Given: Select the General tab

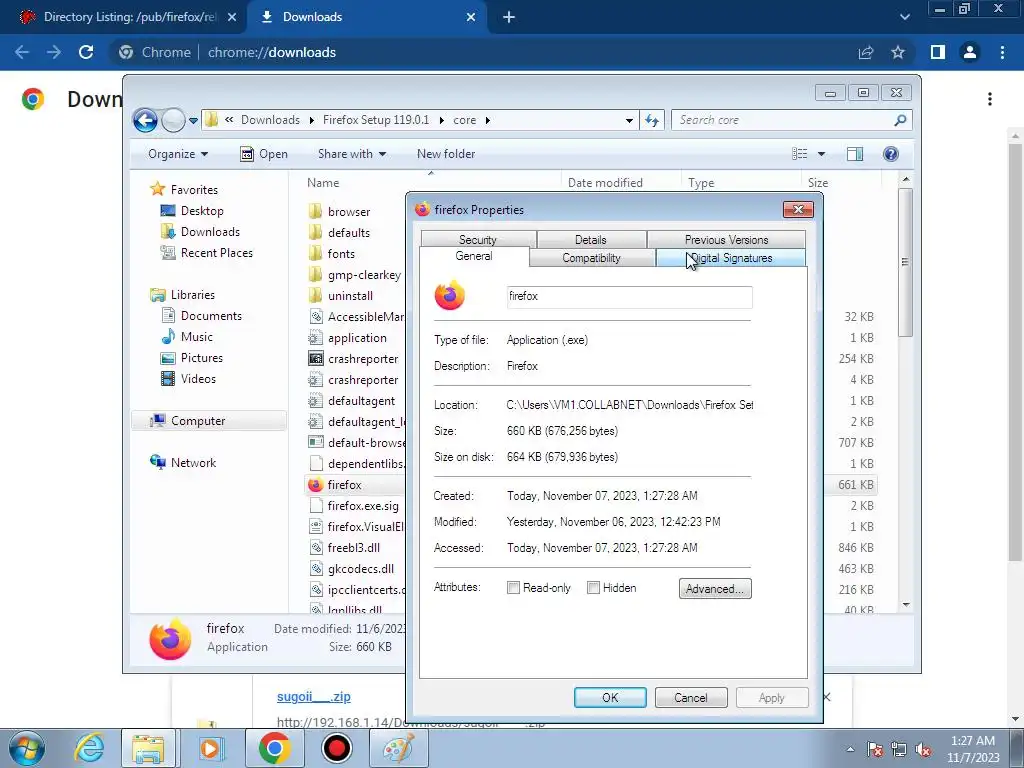Looking at the screenshot, I should tap(473, 256).
